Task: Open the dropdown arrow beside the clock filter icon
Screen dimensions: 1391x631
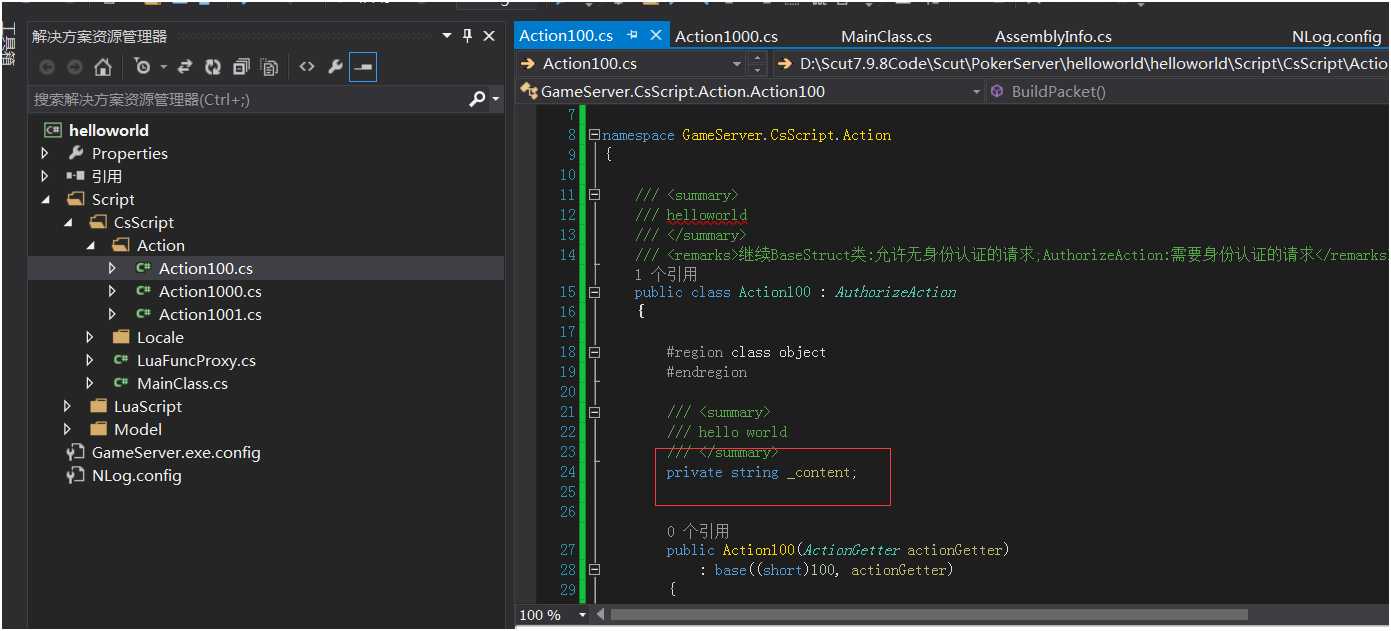Action: point(163,68)
